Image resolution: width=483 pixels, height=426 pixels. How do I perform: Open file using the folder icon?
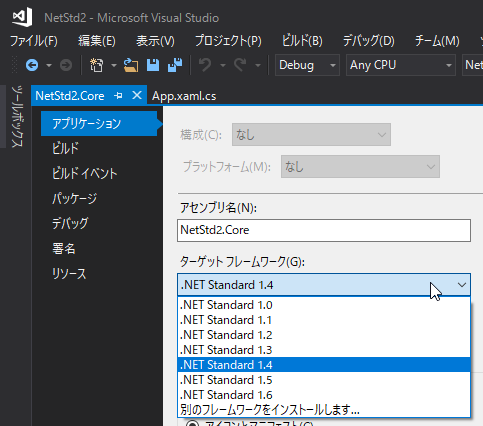131,65
